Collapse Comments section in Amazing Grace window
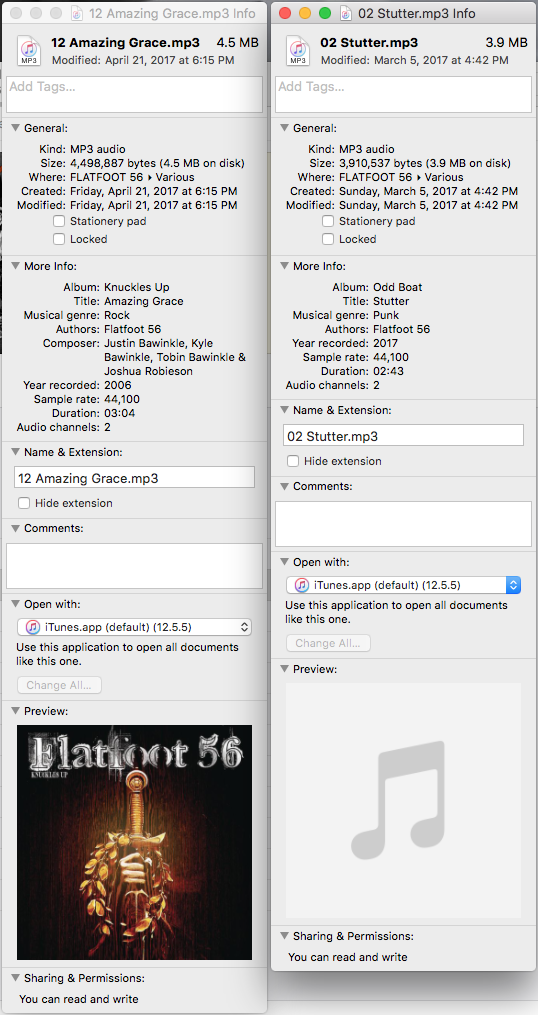Image resolution: width=538 pixels, height=1015 pixels. pyautogui.click(x=16, y=528)
